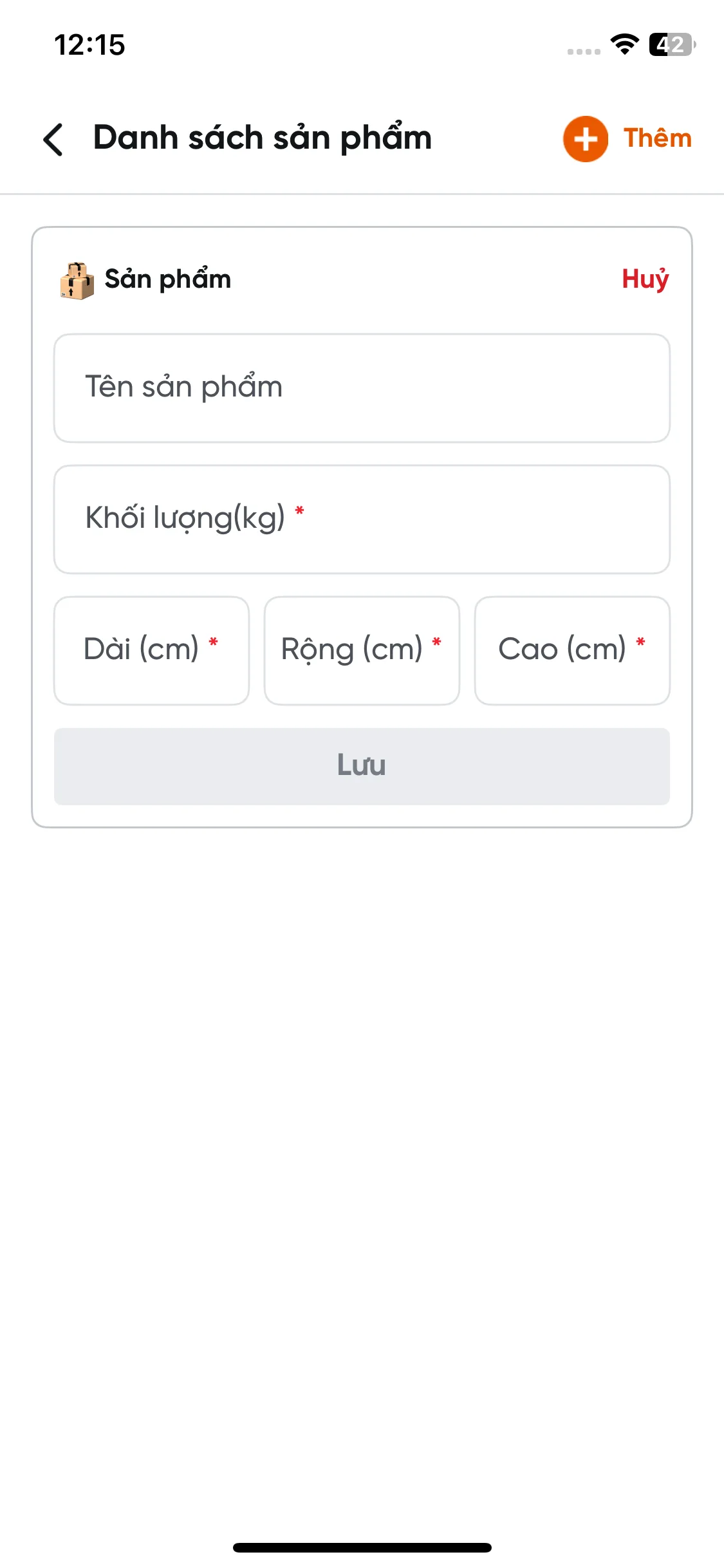The width and height of the screenshot is (724, 1568).
Task: Go back using the left chevron
Action: point(53,139)
